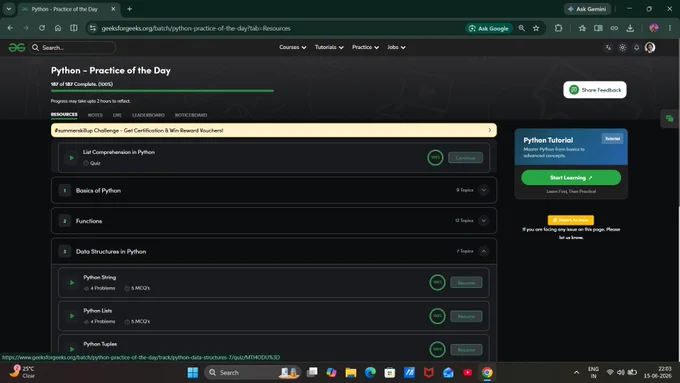Open the Practice dropdown menu
The height and width of the screenshot is (383, 680).
365,47
